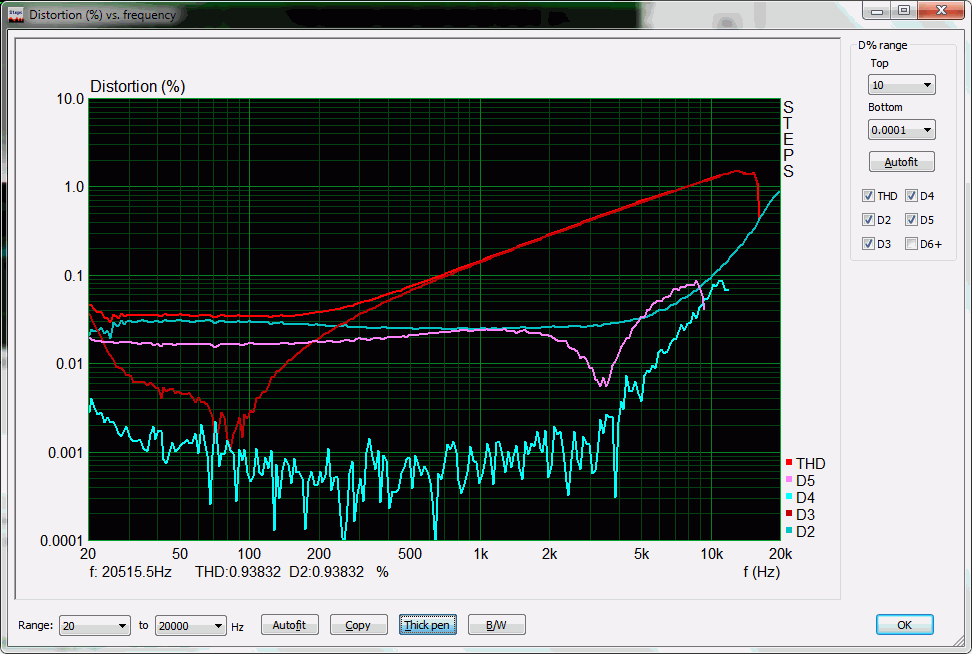The width and height of the screenshot is (972, 654).
Task: Uncheck the D5 harmonic checkbox
Action: click(x=911, y=220)
